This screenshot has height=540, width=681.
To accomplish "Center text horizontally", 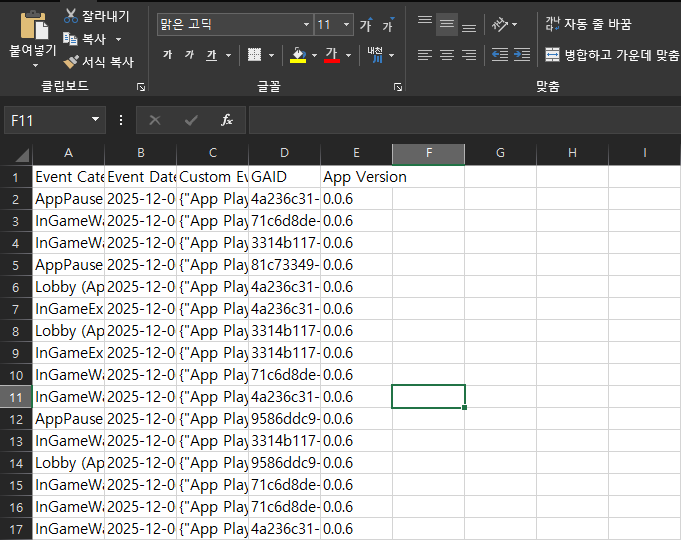I will [446, 55].
